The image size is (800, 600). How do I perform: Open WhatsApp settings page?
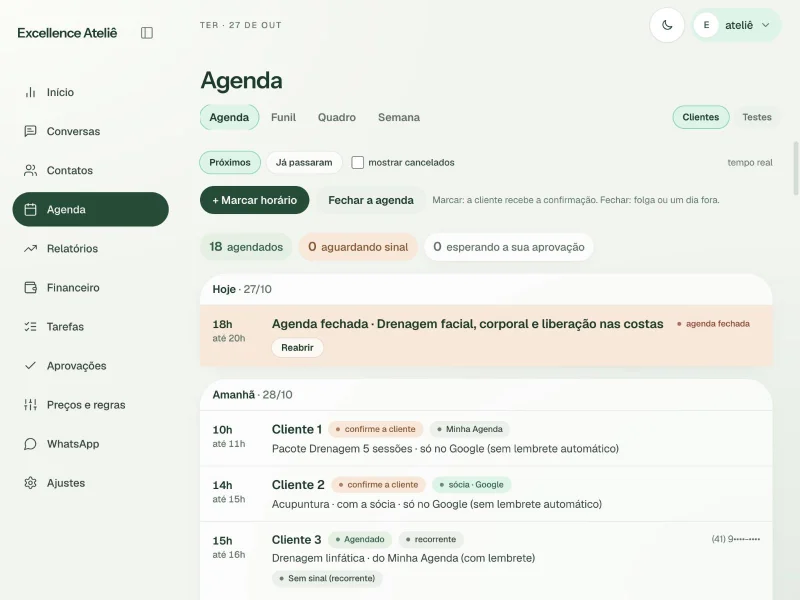90,444
